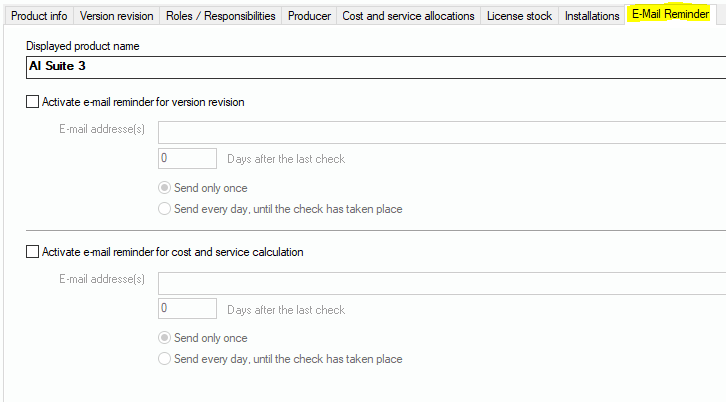
Task: Click the Displayed product name field
Action: (375, 68)
